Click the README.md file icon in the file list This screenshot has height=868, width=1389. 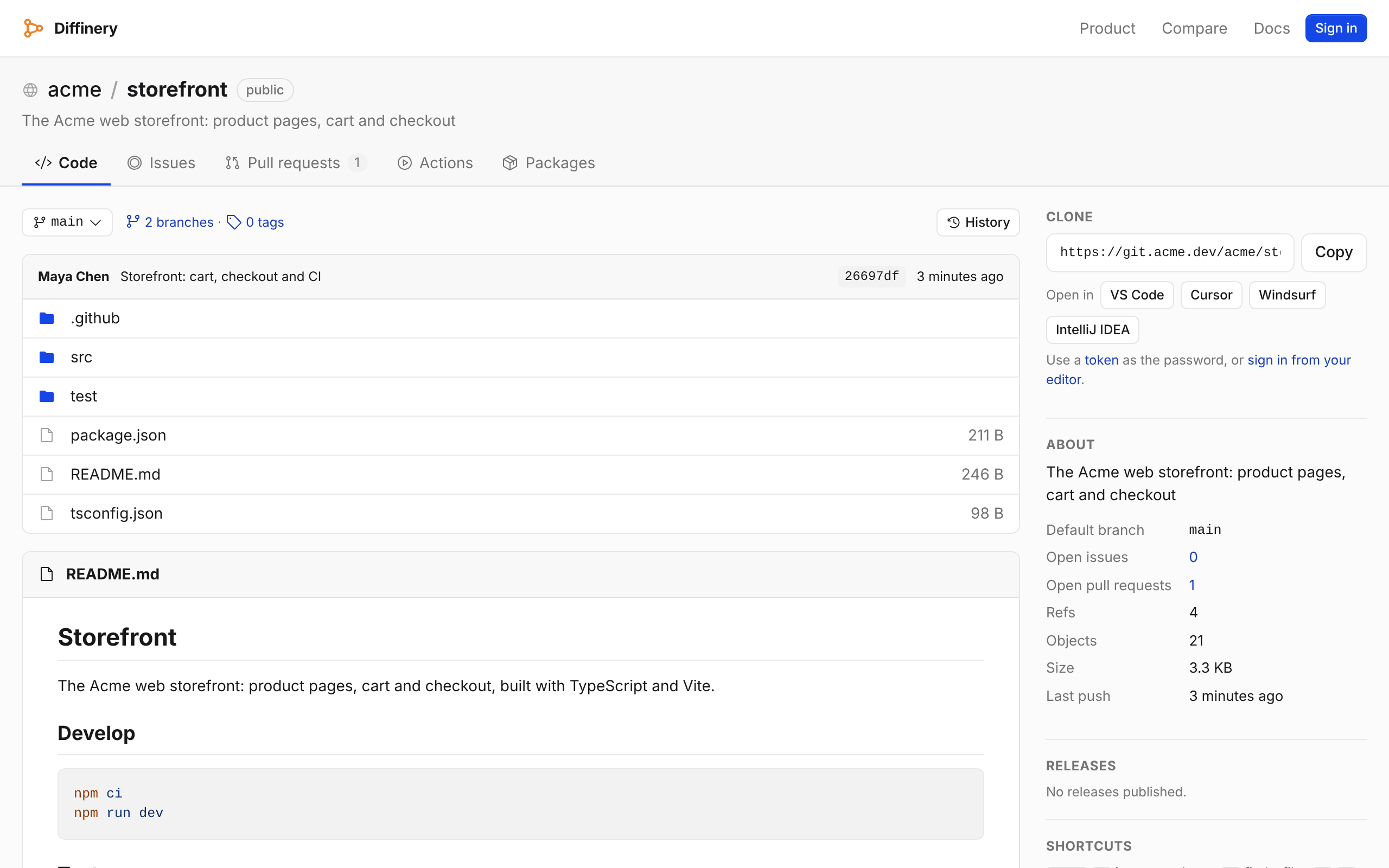tap(47, 474)
